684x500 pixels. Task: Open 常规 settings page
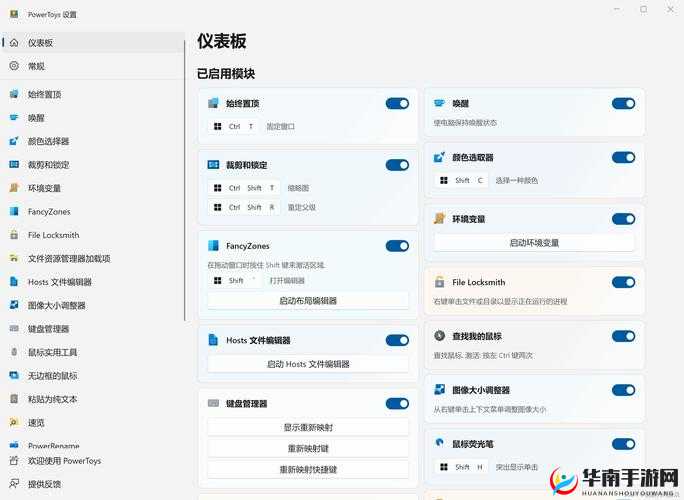(92, 66)
